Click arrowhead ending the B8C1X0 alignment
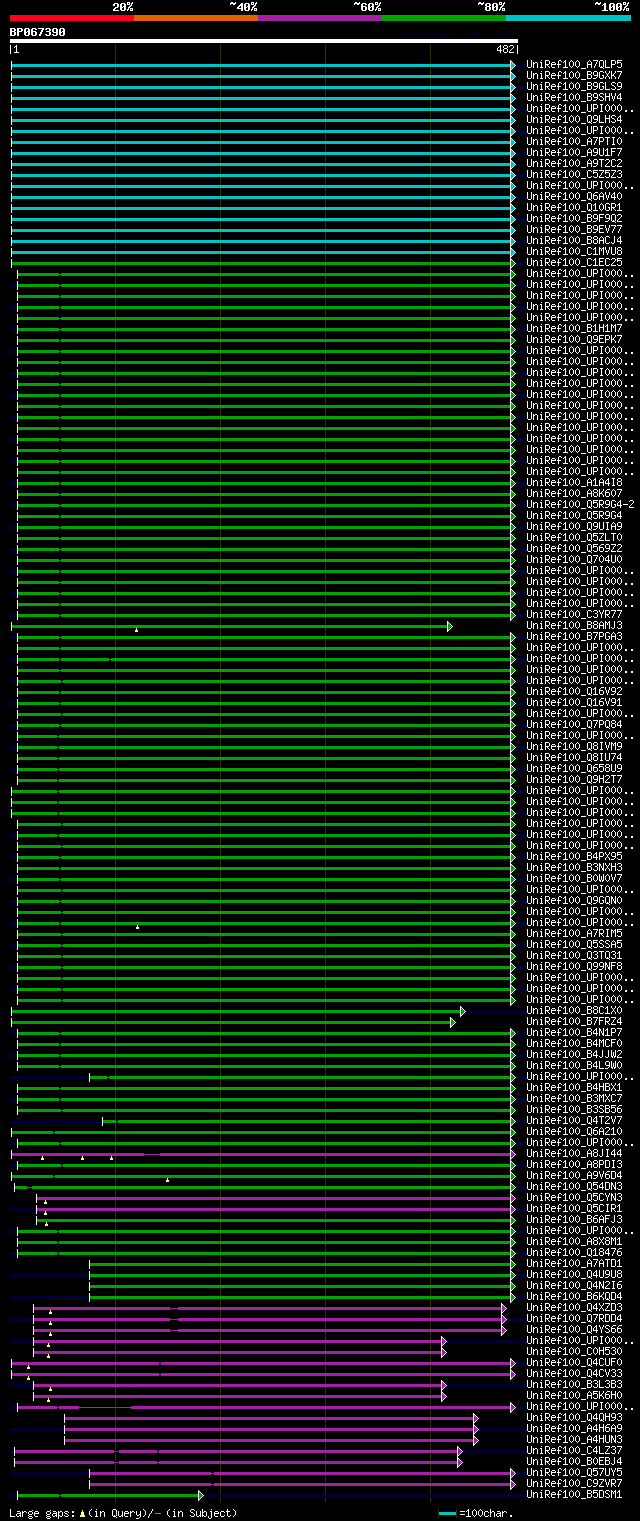Image resolution: width=640 pixels, height=1521 pixels. click(x=462, y=1011)
